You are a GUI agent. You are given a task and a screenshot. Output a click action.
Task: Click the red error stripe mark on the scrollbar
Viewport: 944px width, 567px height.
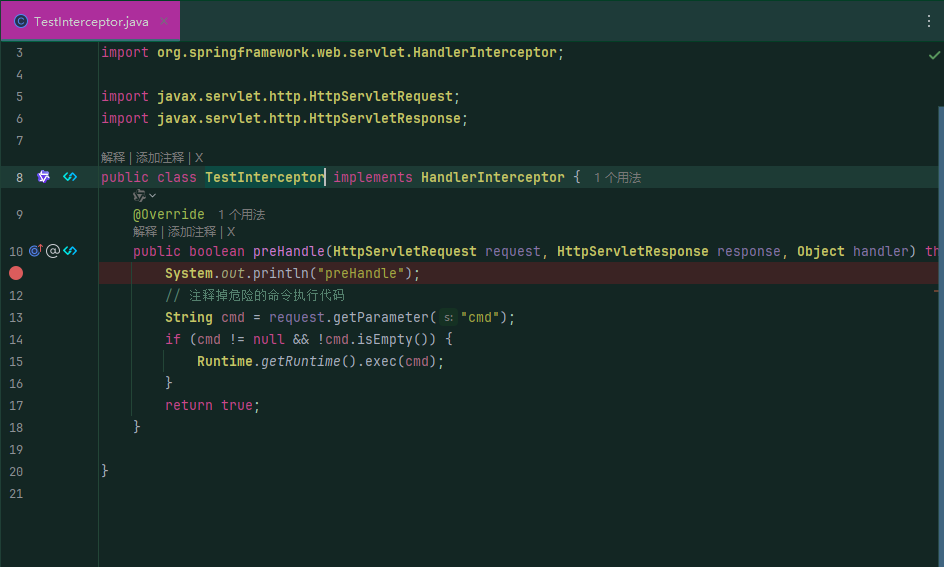[x=937, y=291]
